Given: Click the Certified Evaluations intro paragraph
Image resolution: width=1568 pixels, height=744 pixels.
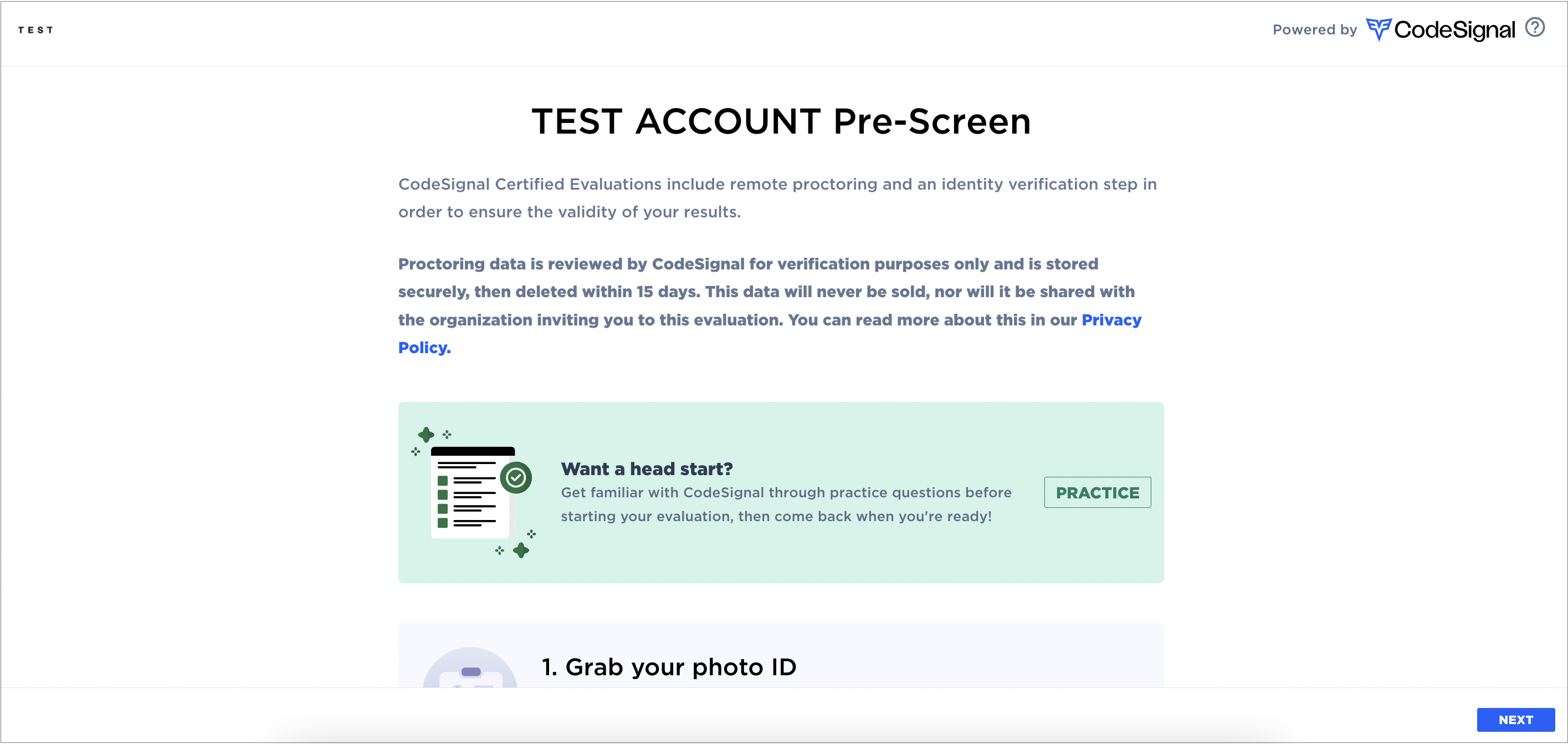Looking at the screenshot, I should coord(777,198).
